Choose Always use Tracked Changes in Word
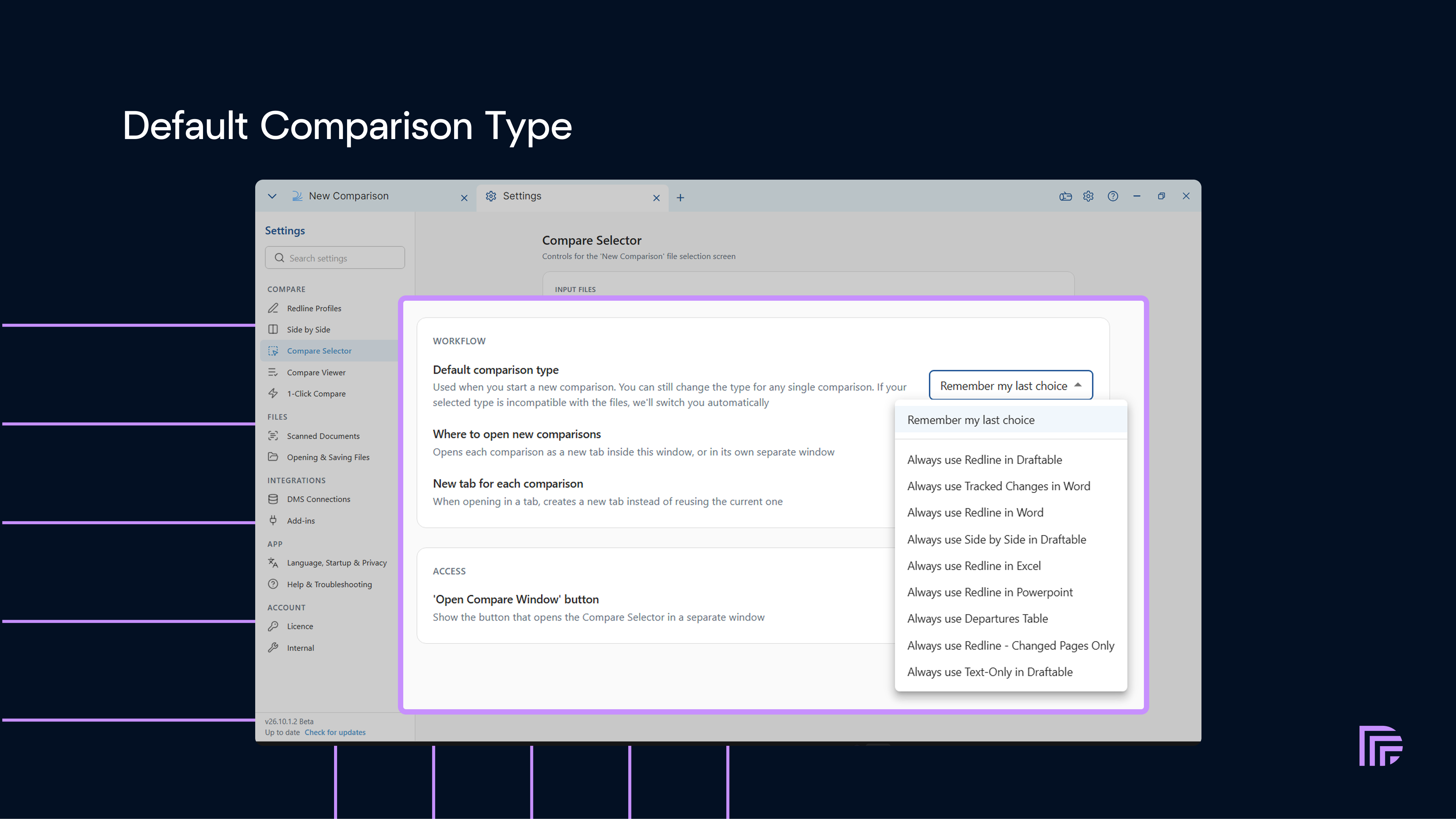 pyautogui.click(x=1010, y=486)
